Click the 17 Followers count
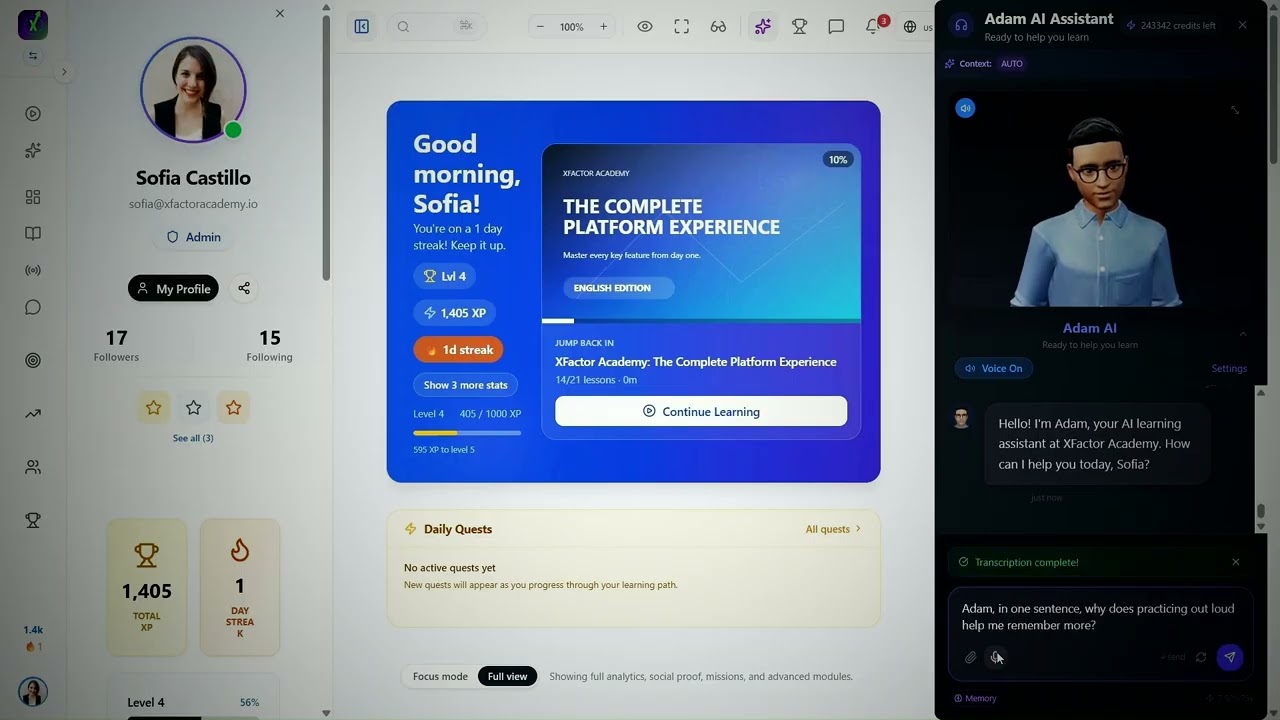Image resolution: width=1280 pixels, height=720 pixels. click(x=116, y=345)
